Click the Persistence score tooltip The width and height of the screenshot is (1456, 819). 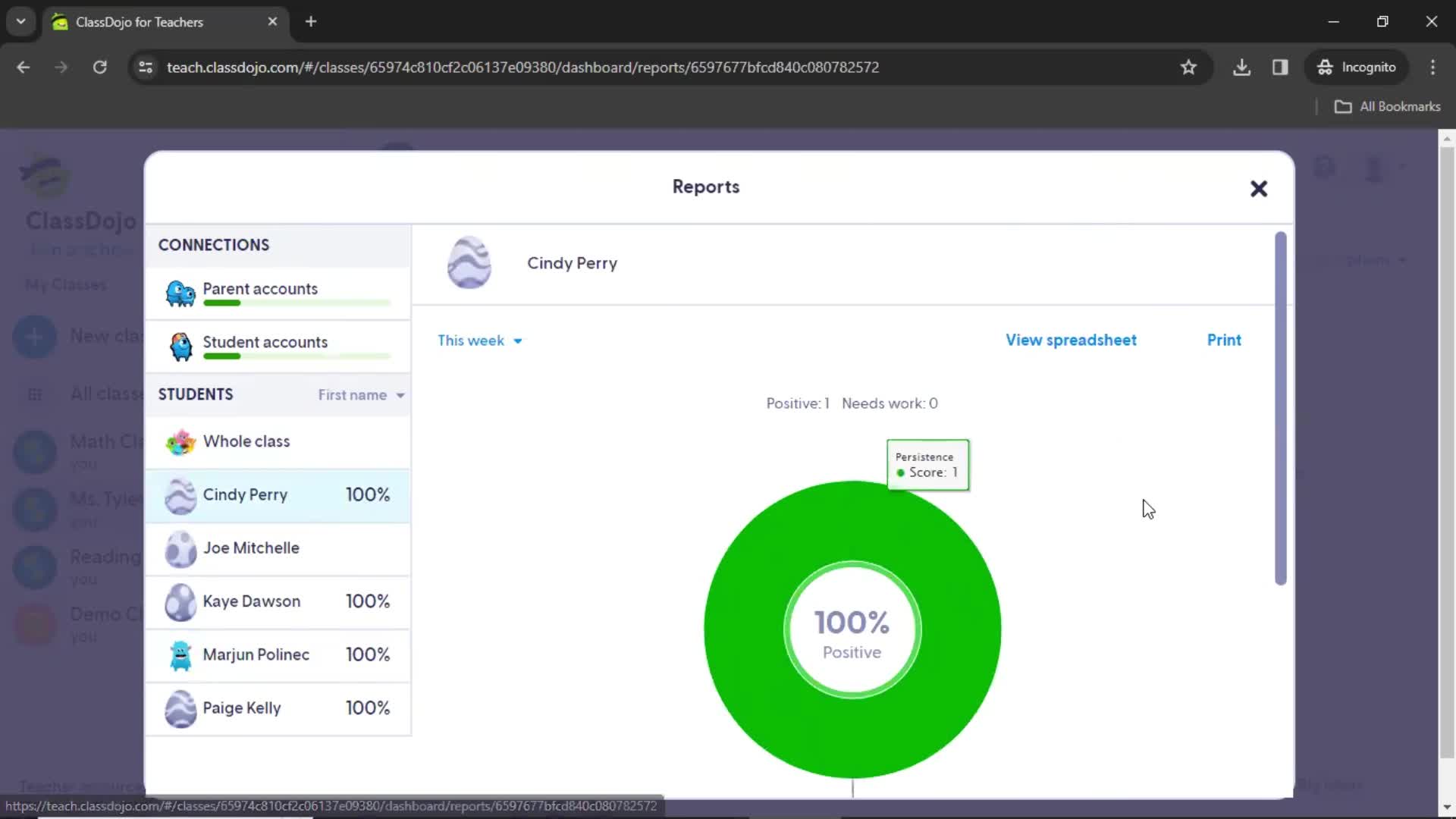[927, 465]
